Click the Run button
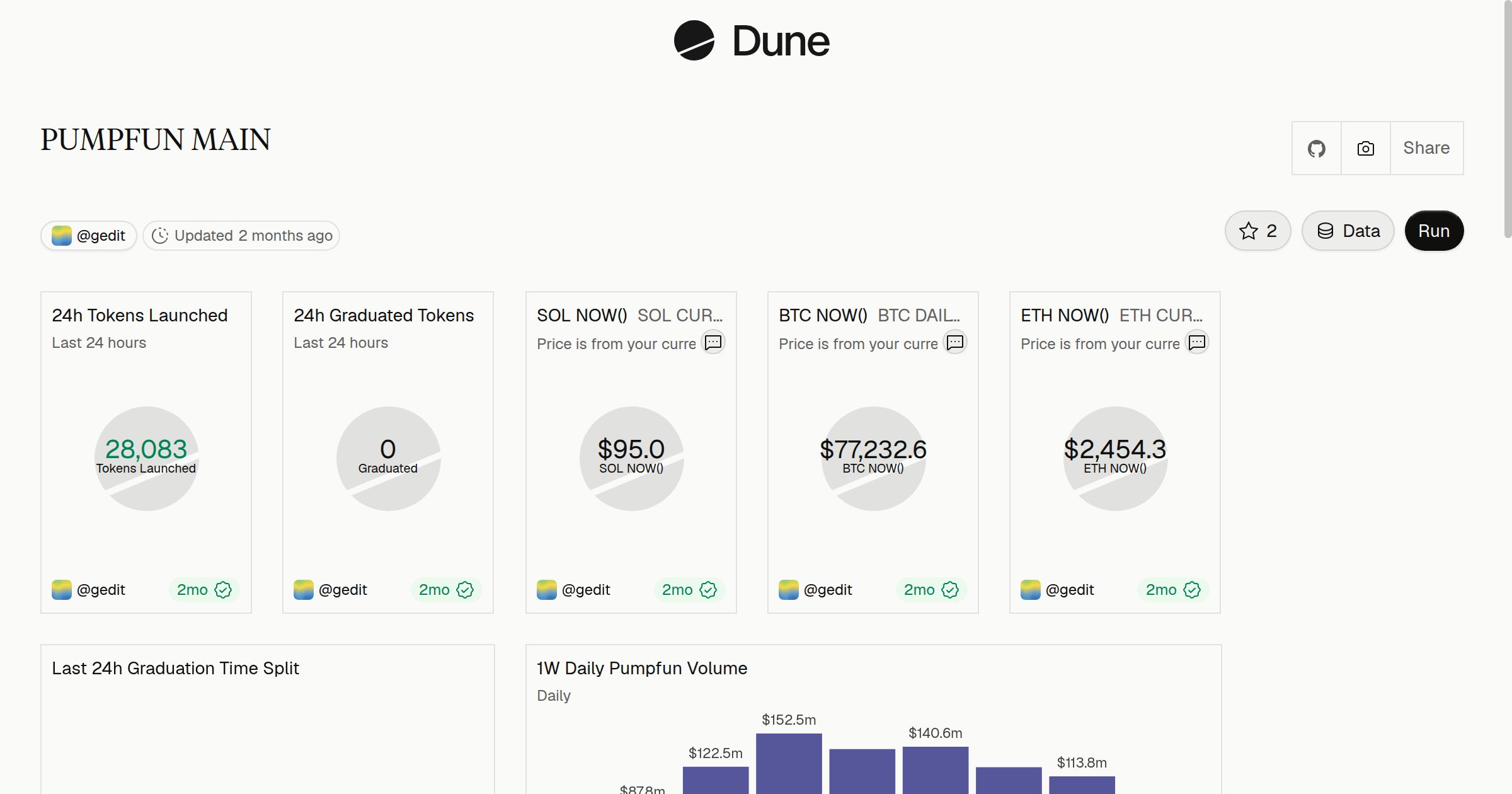Screen dimensions: 1512x794 [1434, 231]
